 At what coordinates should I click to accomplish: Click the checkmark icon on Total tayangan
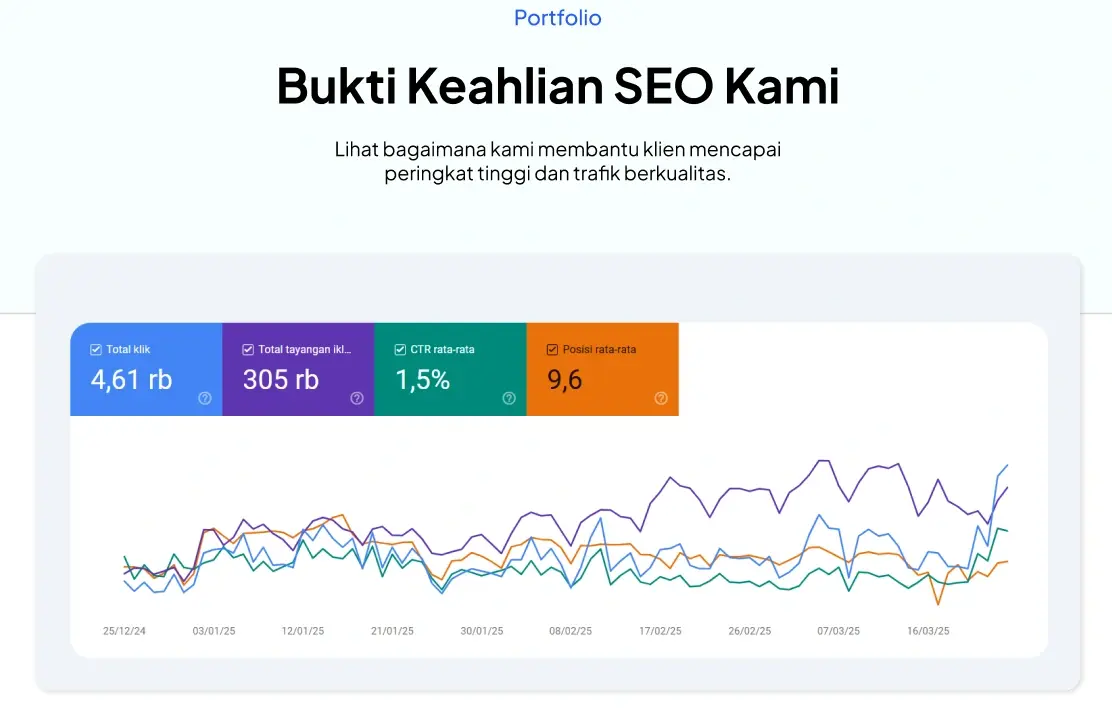coord(246,349)
